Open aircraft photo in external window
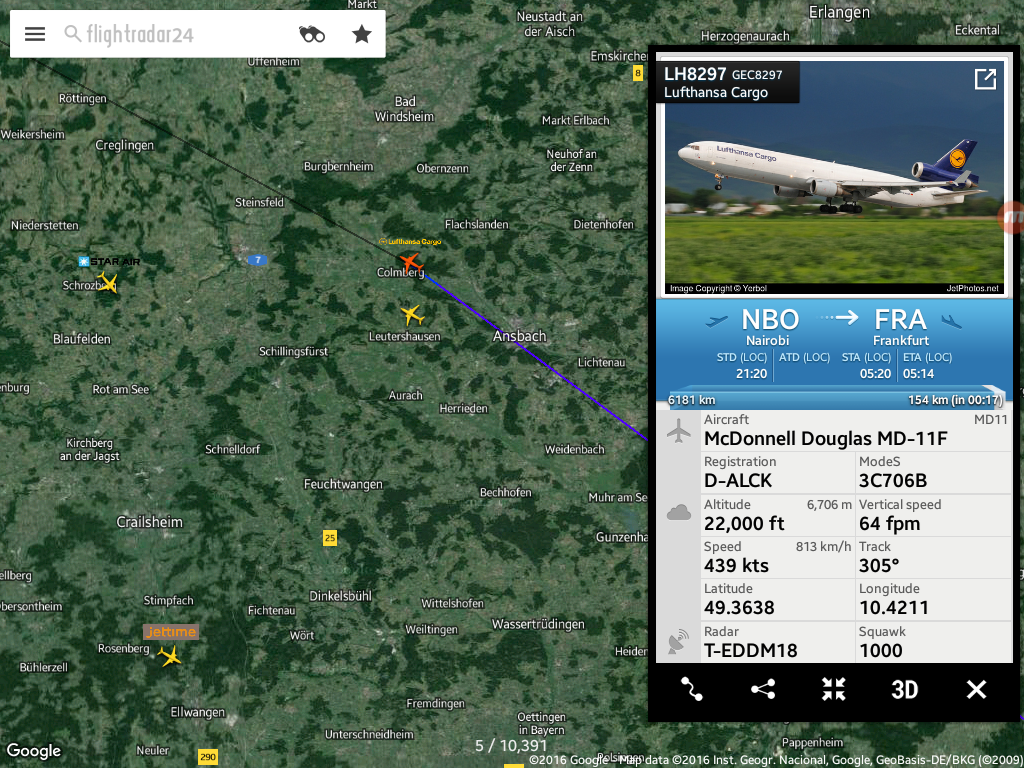This screenshot has height=768, width=1024. pyautogui.click(x=985, y=79)
